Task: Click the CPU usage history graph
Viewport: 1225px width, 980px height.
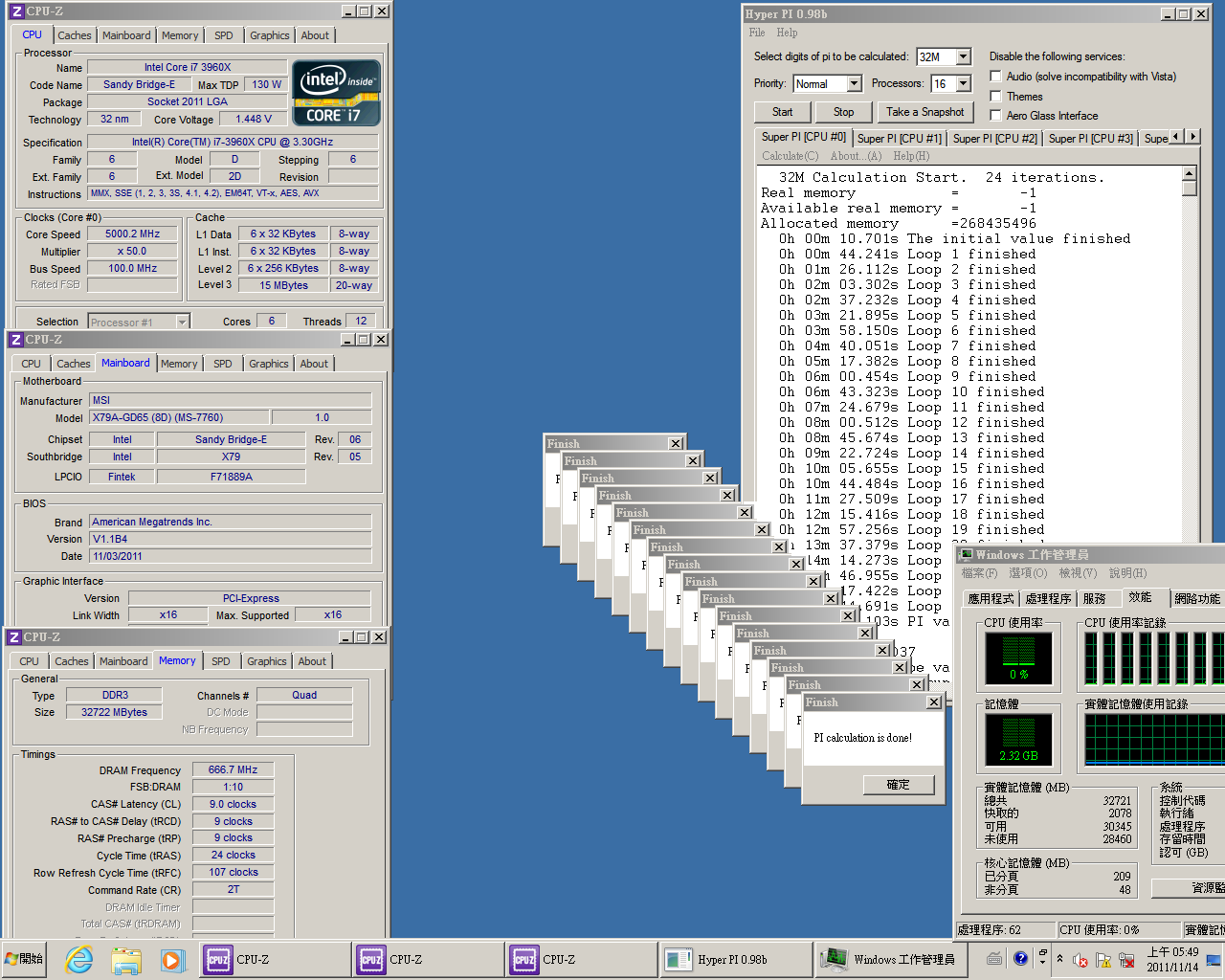Action: tap(1153, 658)
